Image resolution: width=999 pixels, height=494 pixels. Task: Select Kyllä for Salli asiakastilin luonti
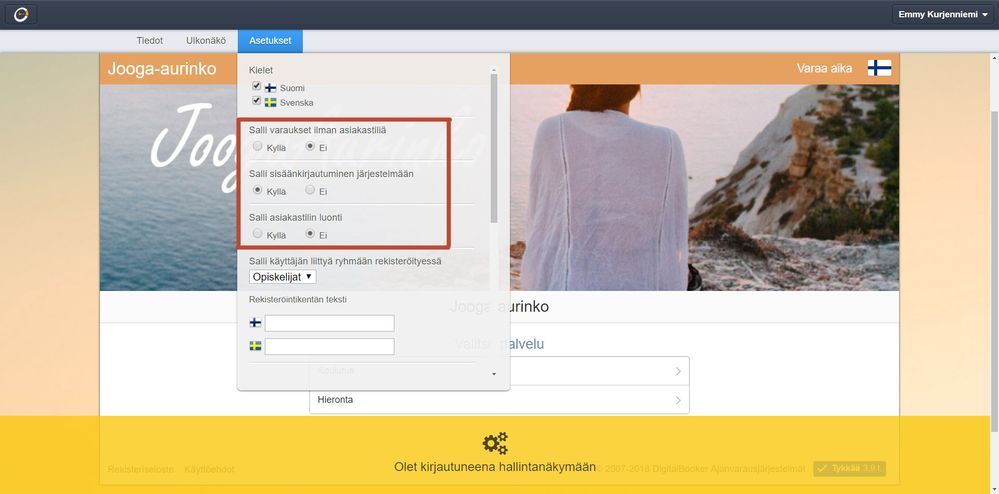pos(257,233)
